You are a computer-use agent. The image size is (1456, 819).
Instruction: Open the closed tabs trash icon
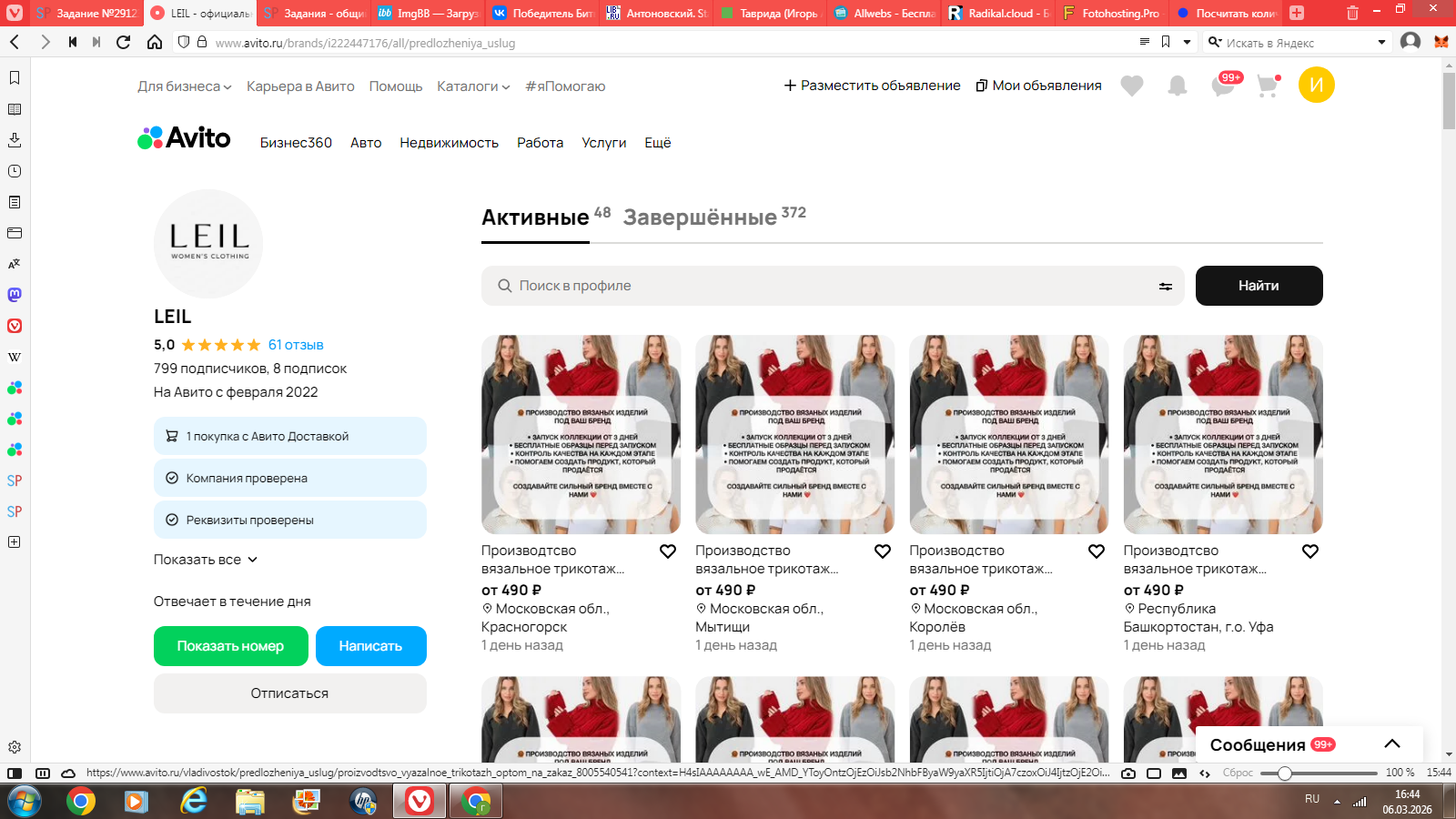click(1352, 13)
